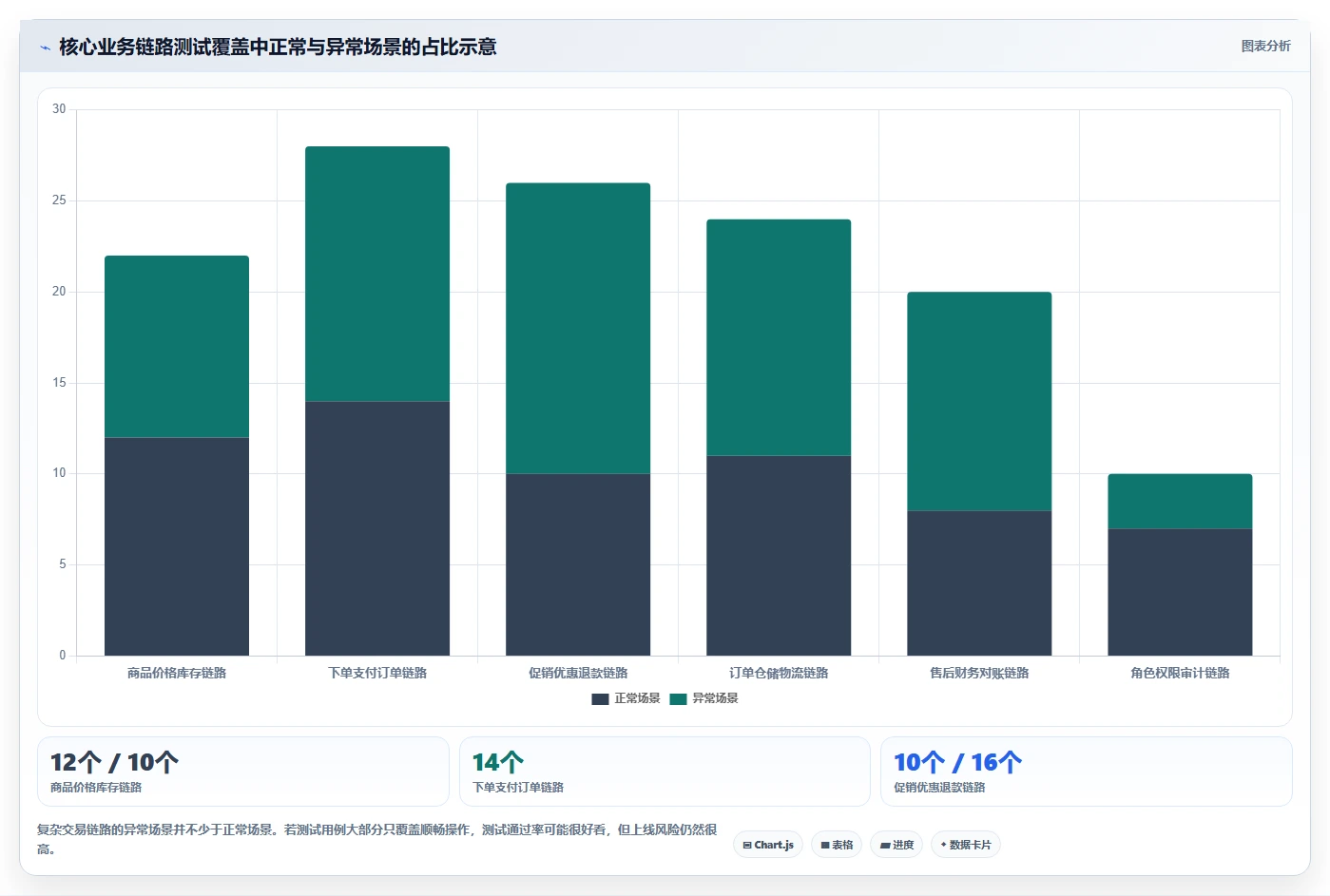Click the teal 异常场景 legend swatch
The height and width of the screenshot is (896, 1330).
click(678, 698)
